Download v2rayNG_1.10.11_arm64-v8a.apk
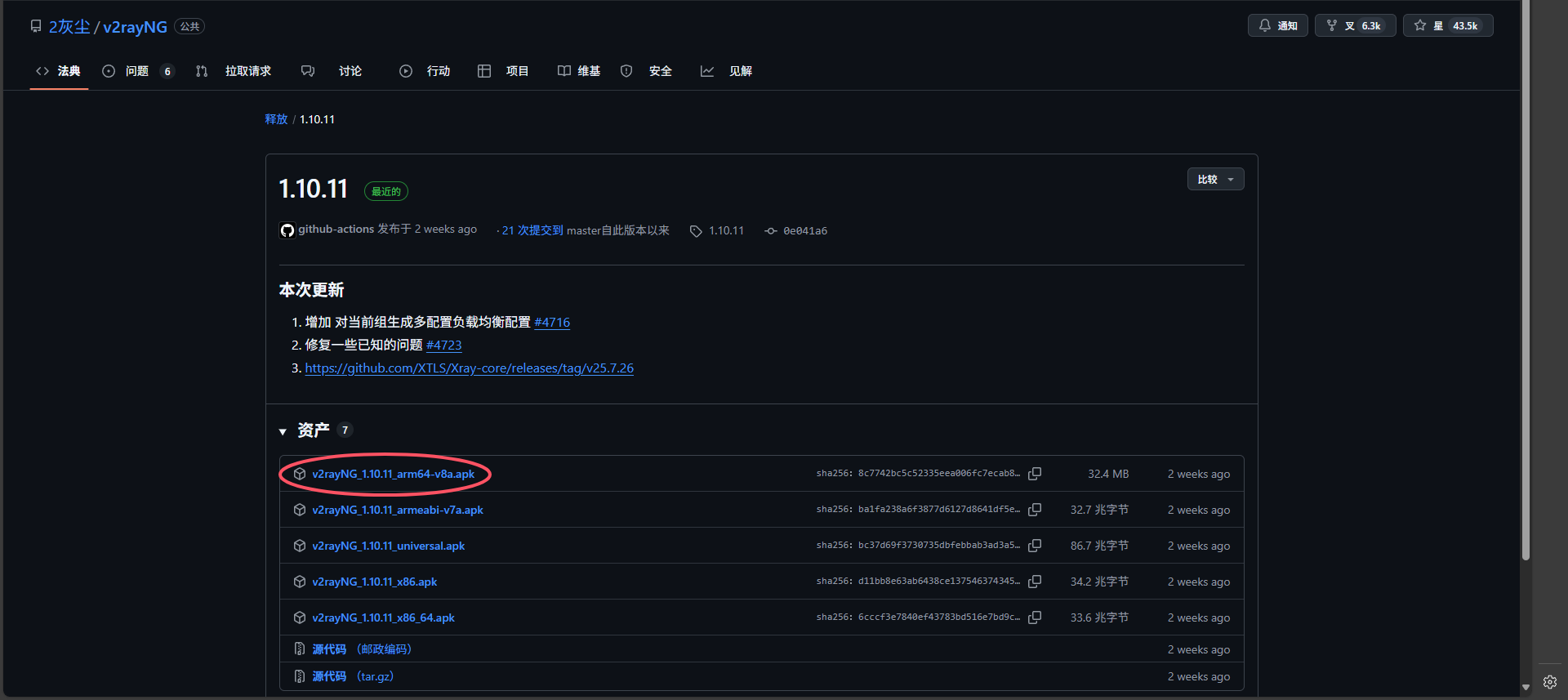 tap(393, 474)
